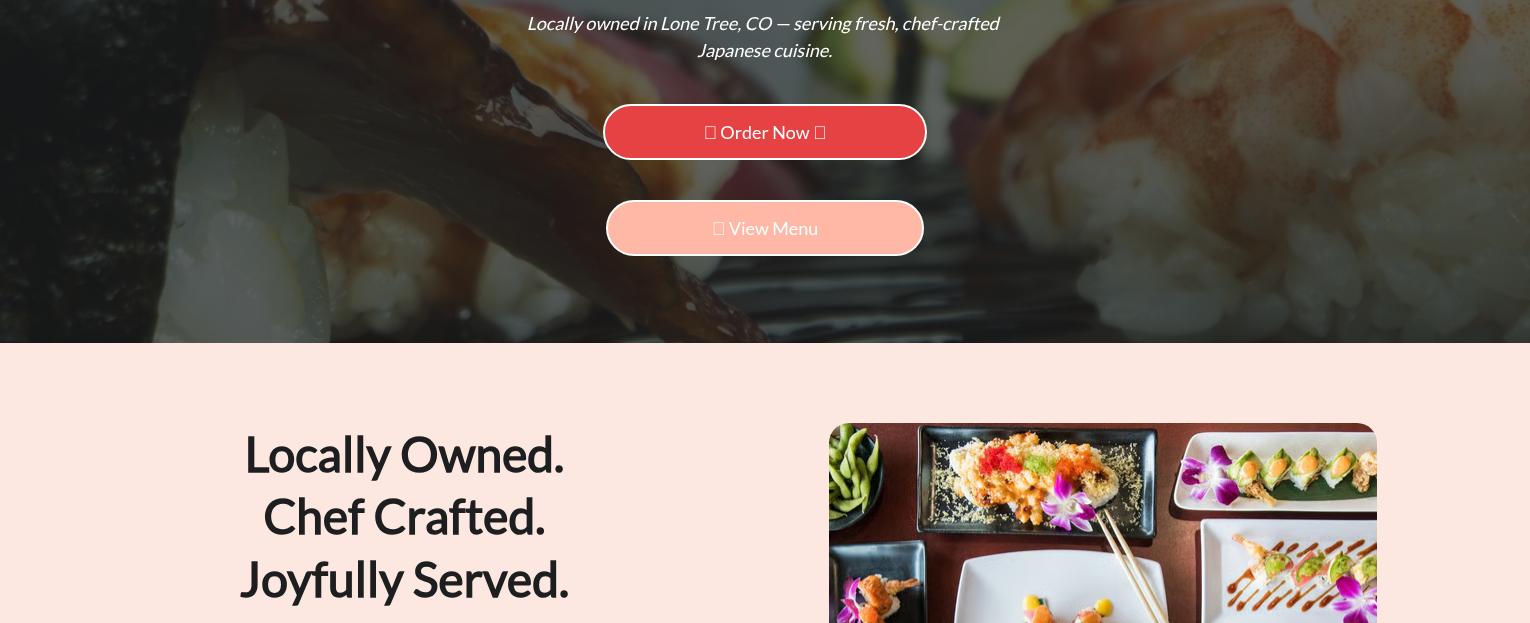Image resolution: width=1530 pixels, height=623 pixels.
Task: Click the purple orchid on the black plate
Action: pos(1068,502)
